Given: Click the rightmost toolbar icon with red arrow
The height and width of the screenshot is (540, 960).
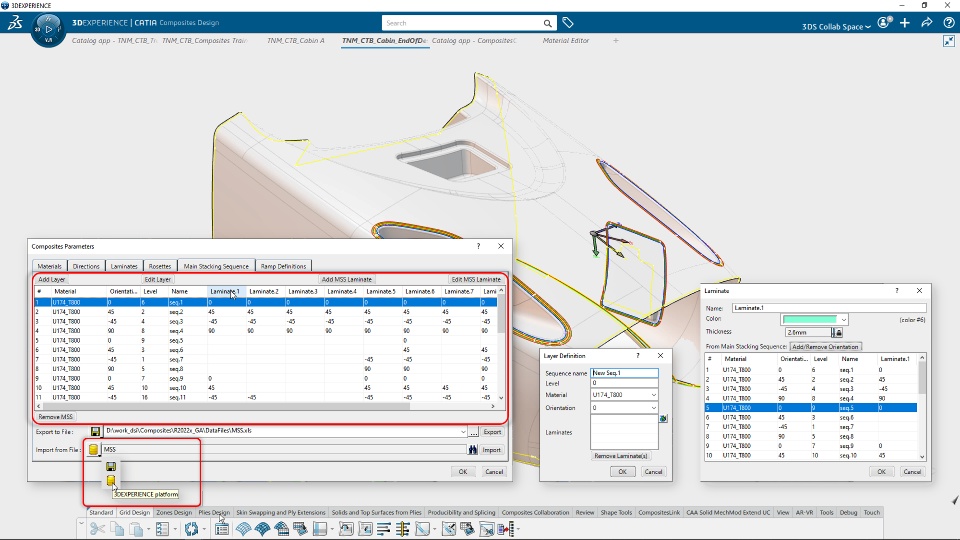Looking at the screenshot, I should 506,529.
